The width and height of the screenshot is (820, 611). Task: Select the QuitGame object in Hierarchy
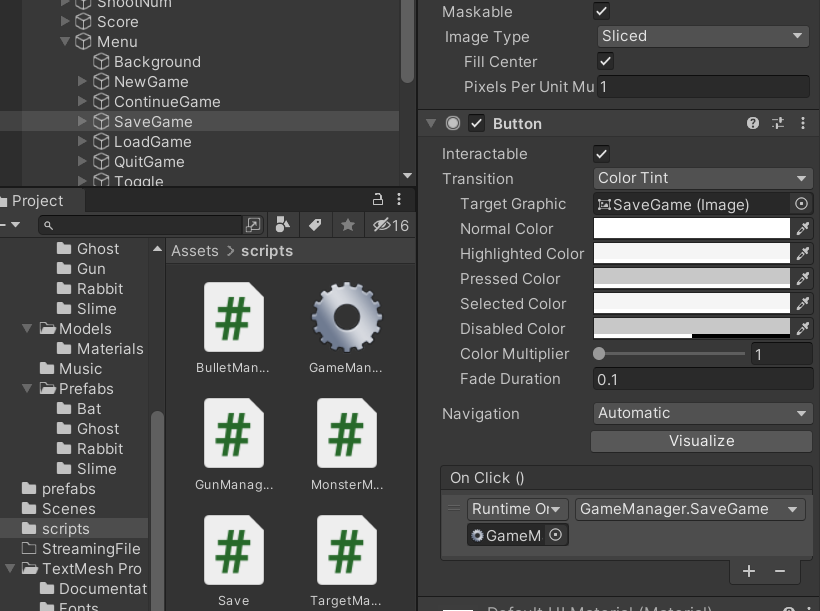(149, 162)
